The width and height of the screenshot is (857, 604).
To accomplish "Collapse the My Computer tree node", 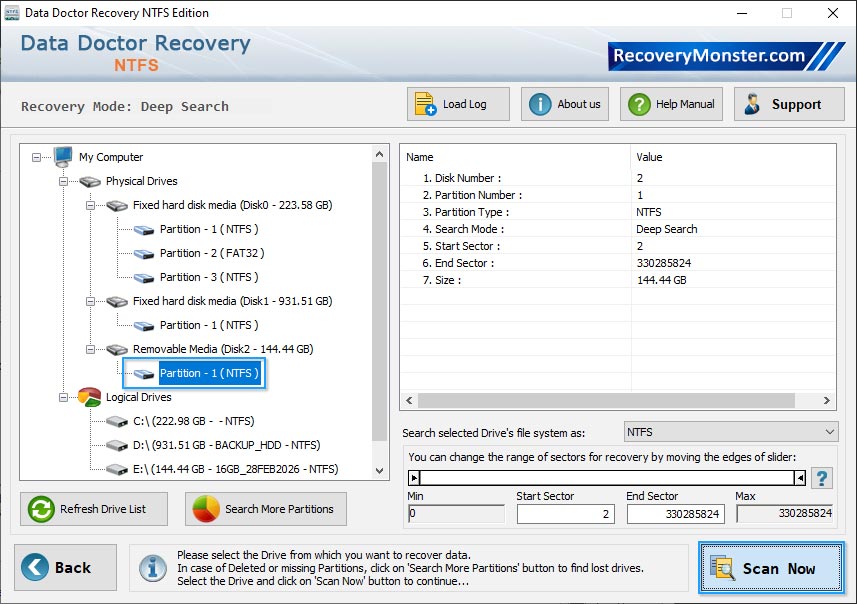I will 36,157.
